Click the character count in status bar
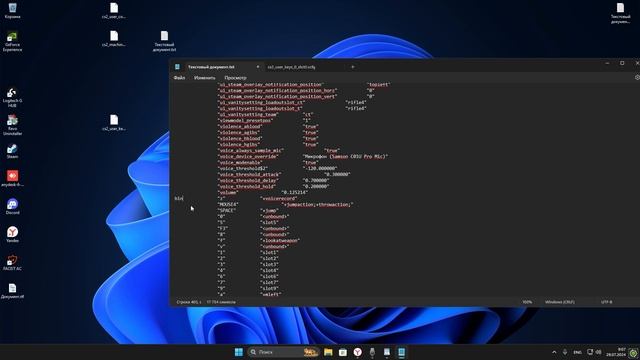Image resolution: width=640 pixels, height=360 pixels. click(221, 302)
